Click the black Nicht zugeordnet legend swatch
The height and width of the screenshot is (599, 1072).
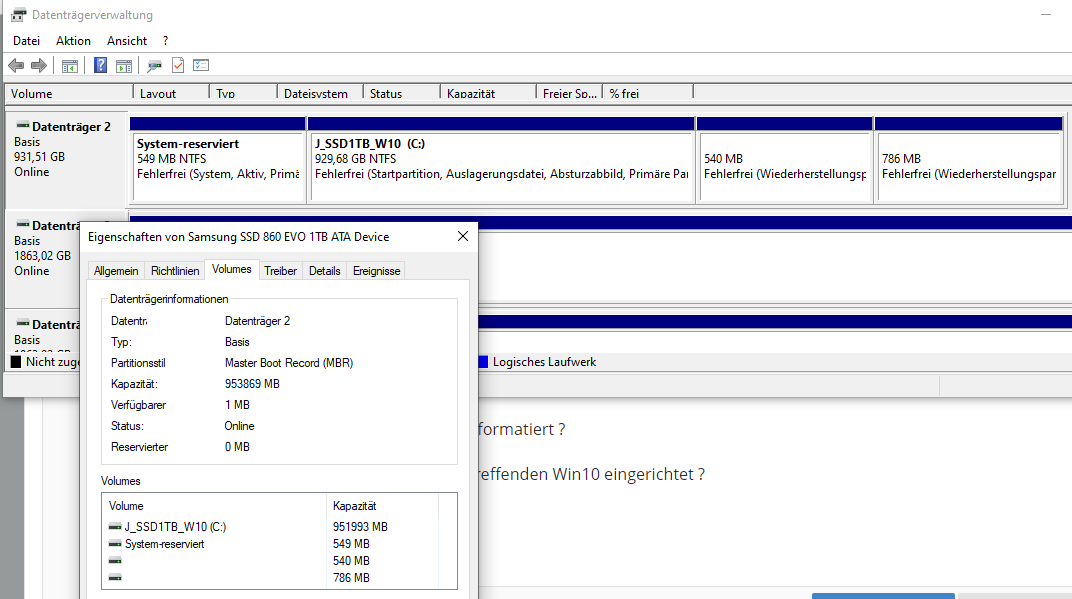point(16,362)
